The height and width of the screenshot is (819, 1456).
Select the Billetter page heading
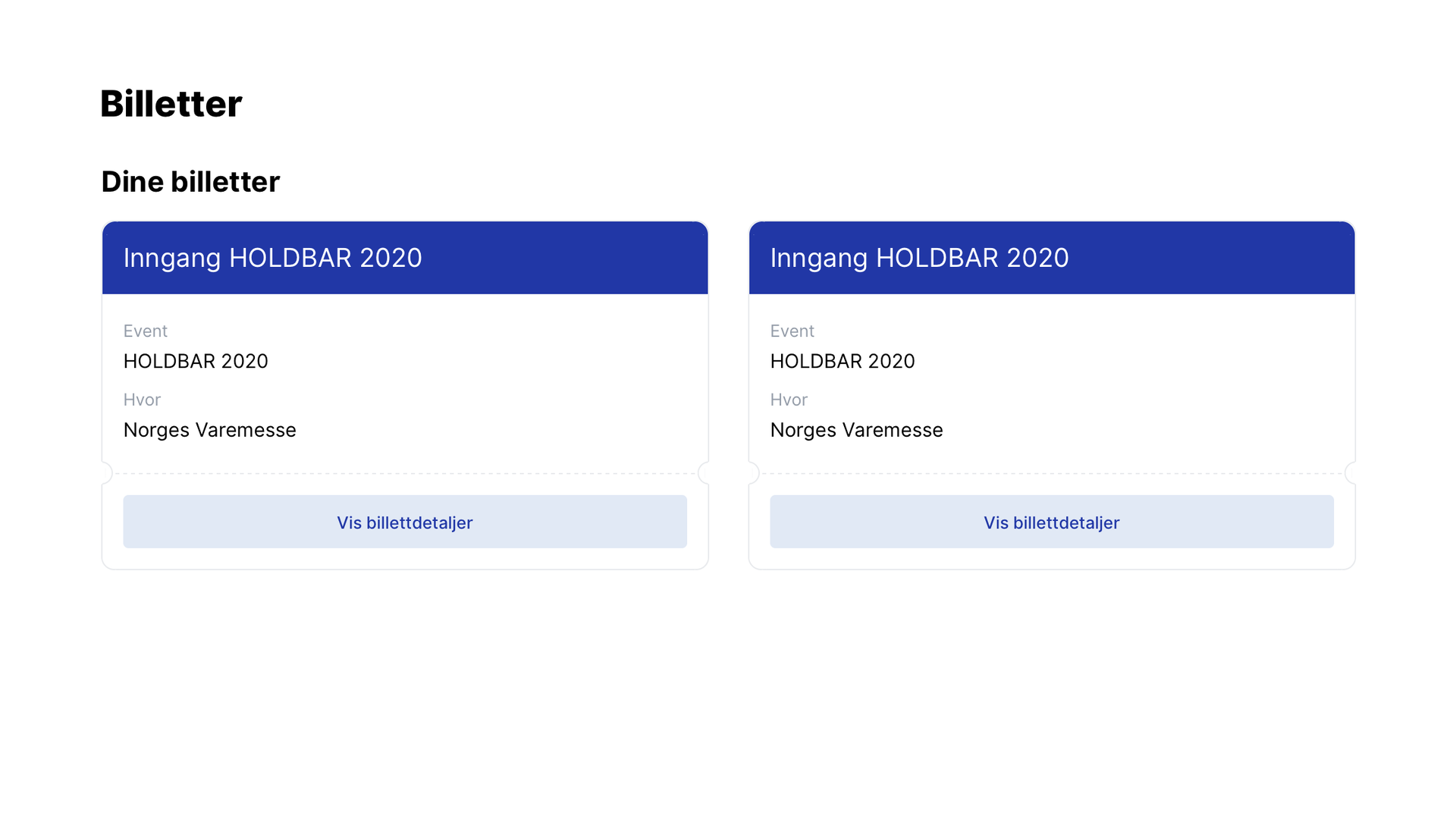[171, 104]
